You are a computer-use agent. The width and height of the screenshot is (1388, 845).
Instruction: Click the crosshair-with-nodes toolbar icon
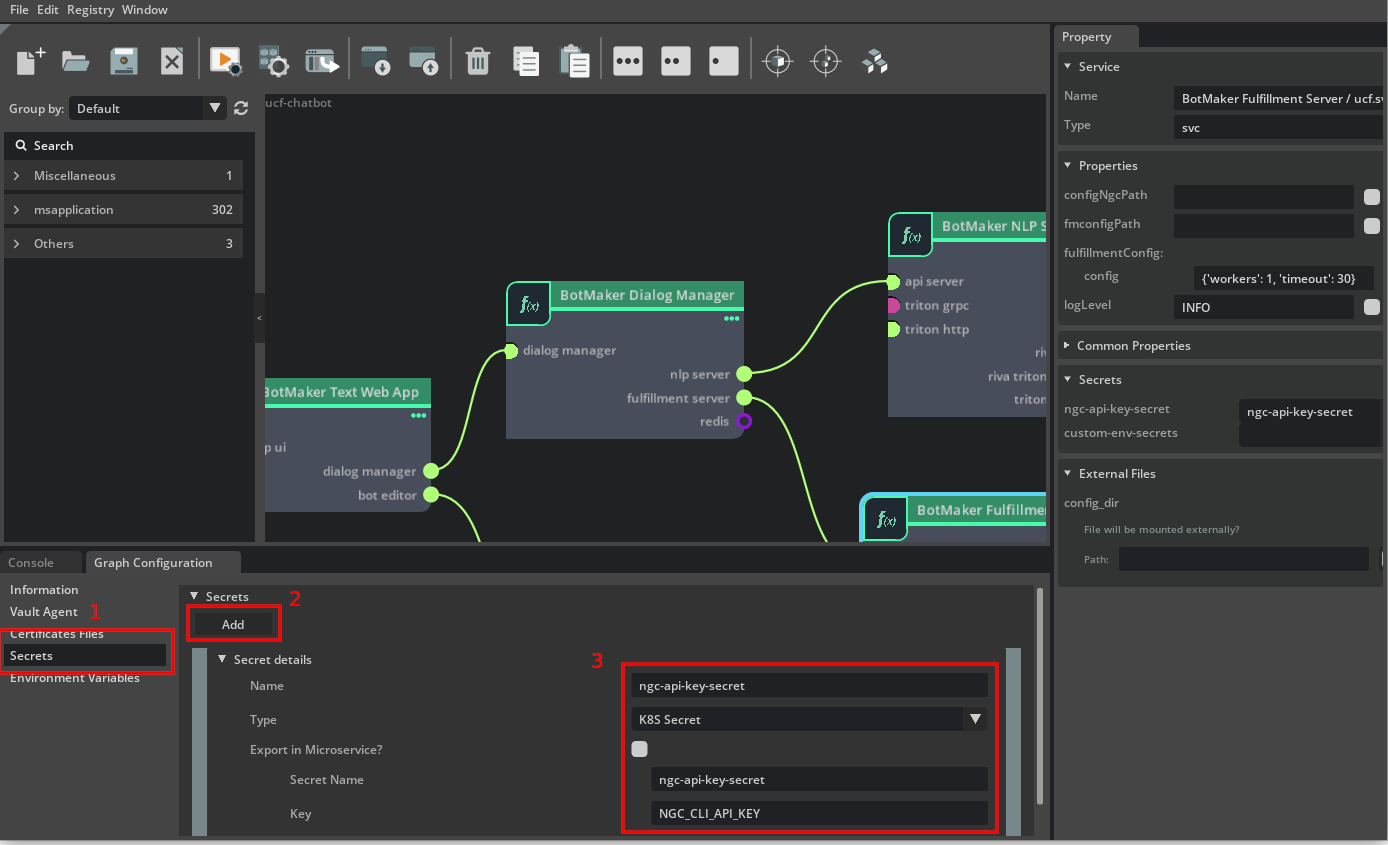point(826,61)
